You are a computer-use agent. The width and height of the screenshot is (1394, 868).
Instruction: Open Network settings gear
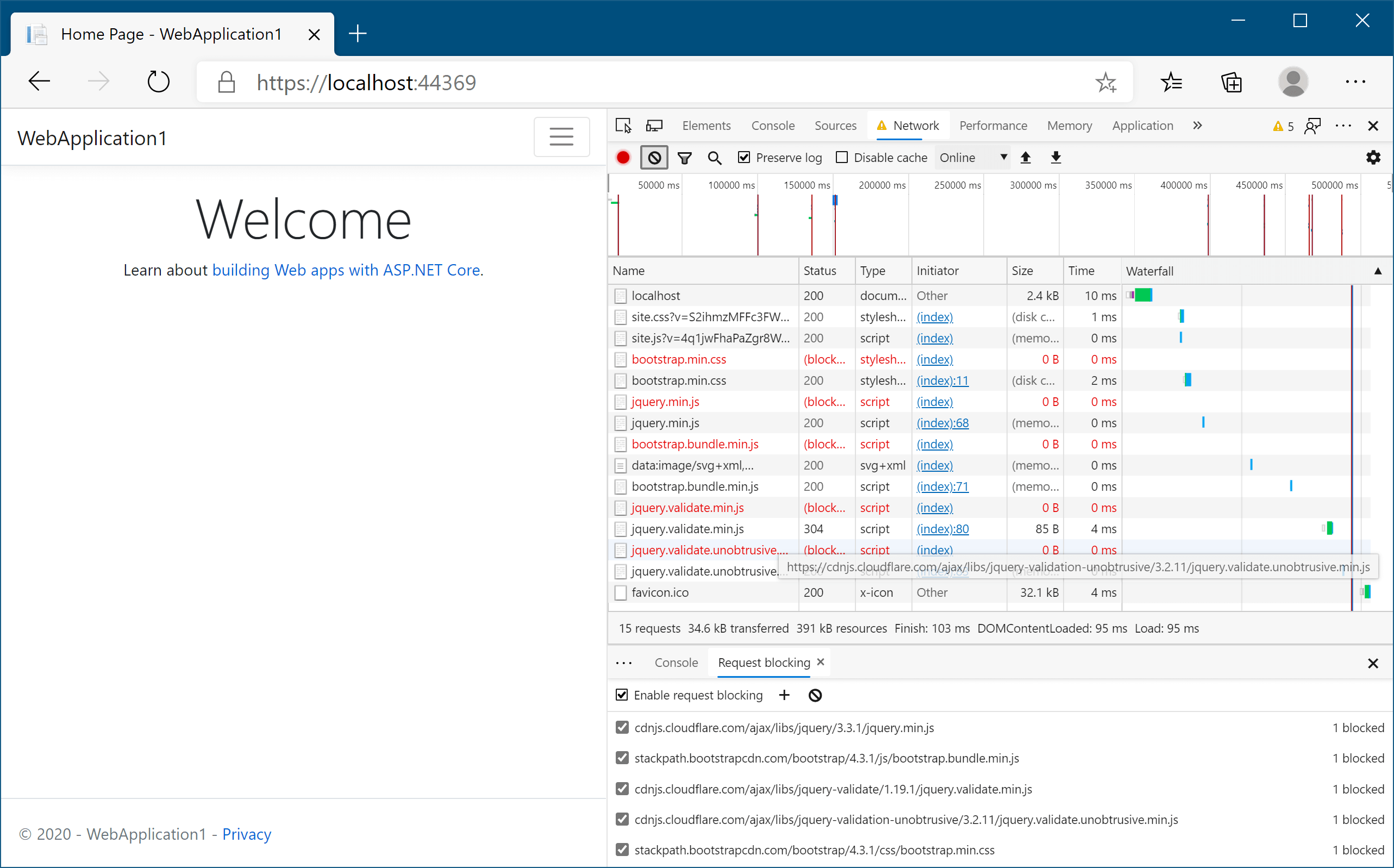coord(1373,157)
